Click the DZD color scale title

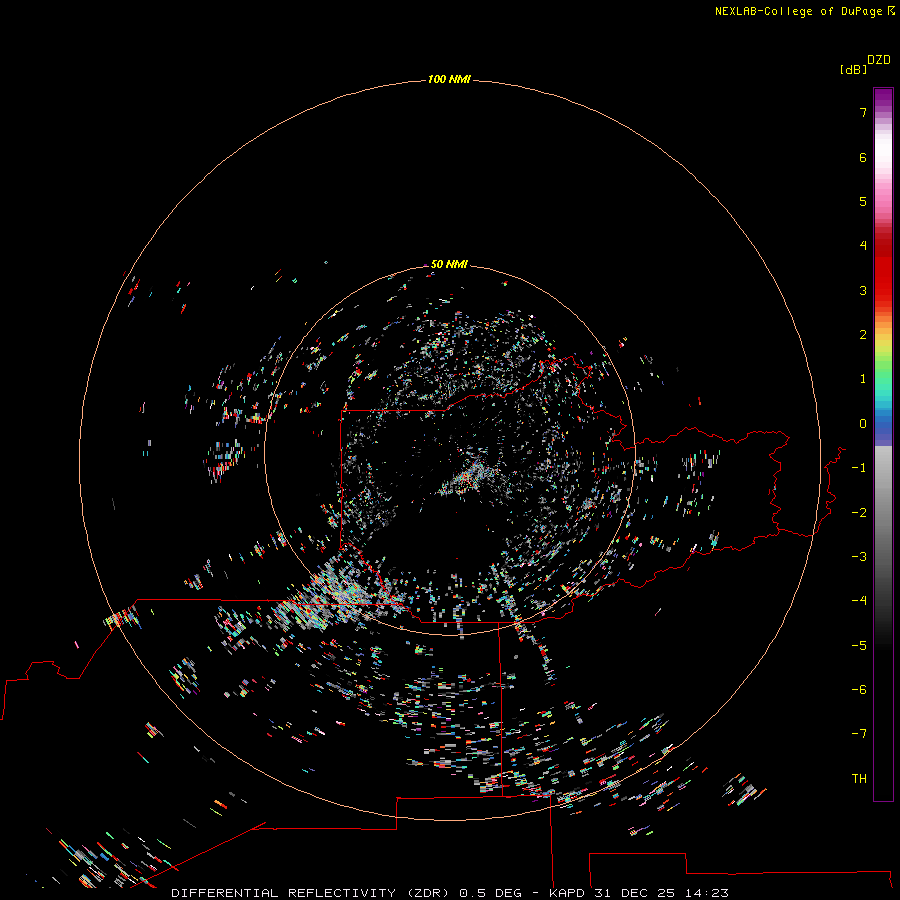879,60
